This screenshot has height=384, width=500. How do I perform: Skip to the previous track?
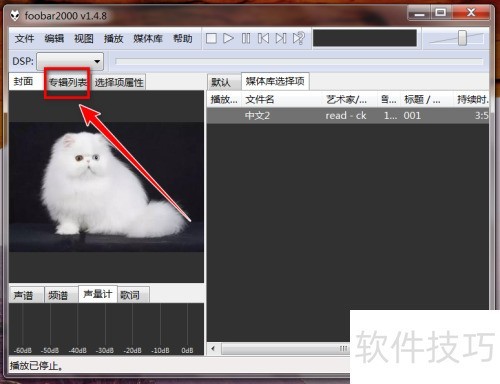[263, 38]
